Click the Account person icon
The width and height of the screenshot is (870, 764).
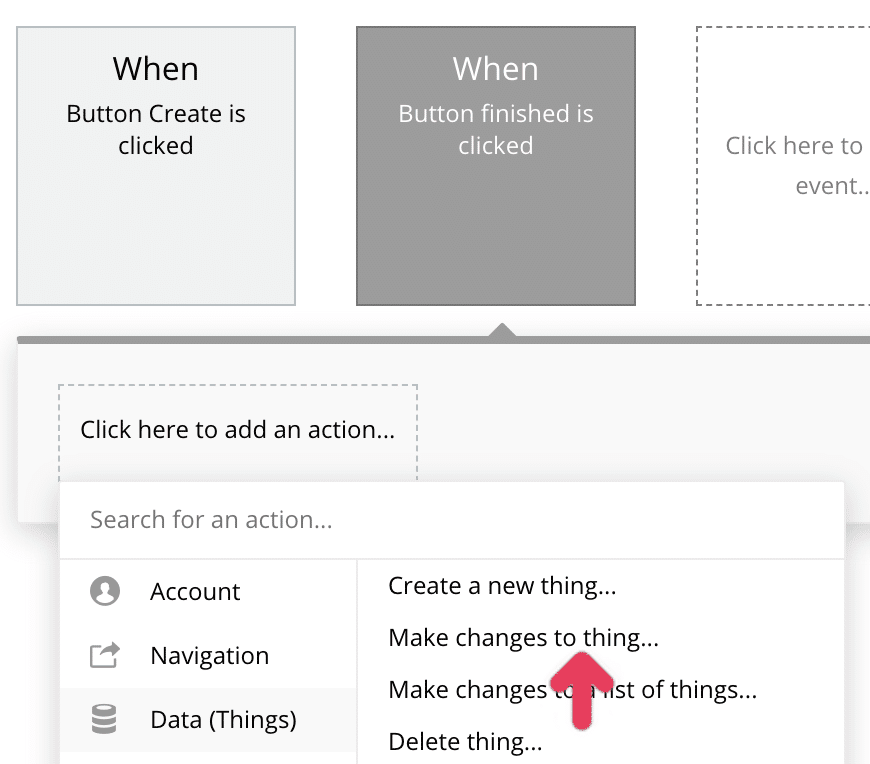pyautogui.click(x=105, y=591)
